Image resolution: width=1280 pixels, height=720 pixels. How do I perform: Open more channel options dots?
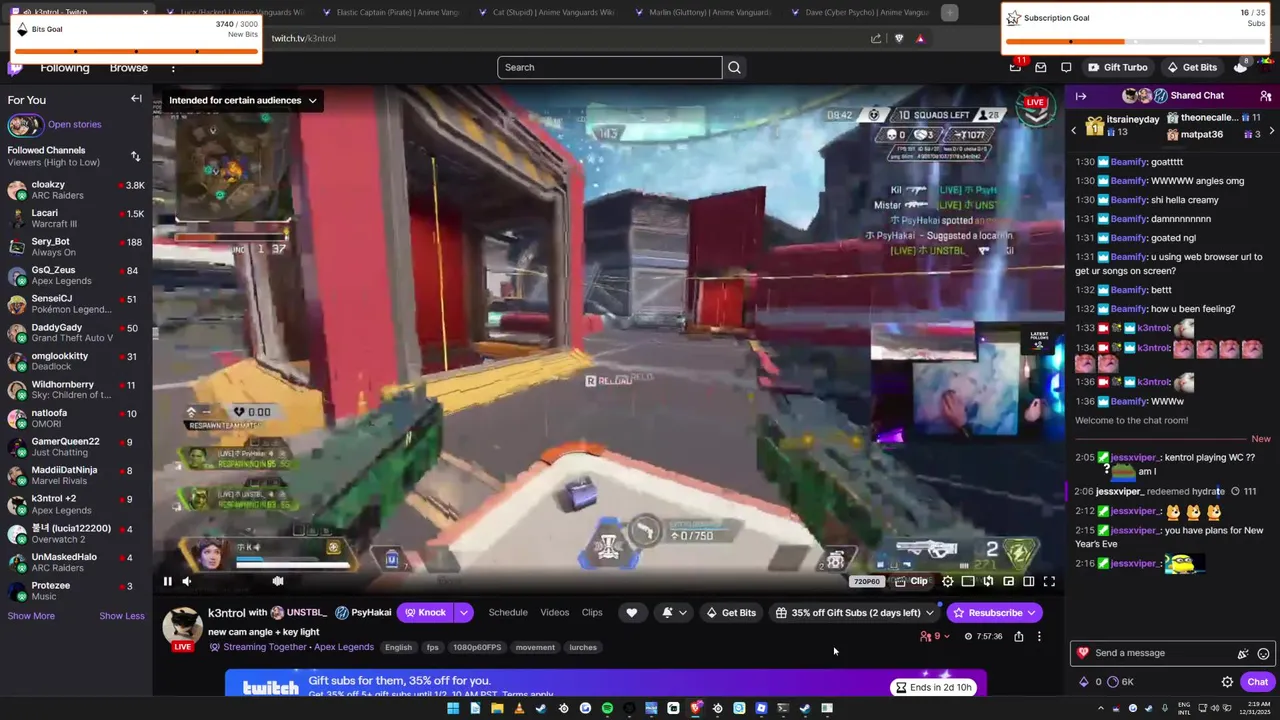pos(1039,636)
